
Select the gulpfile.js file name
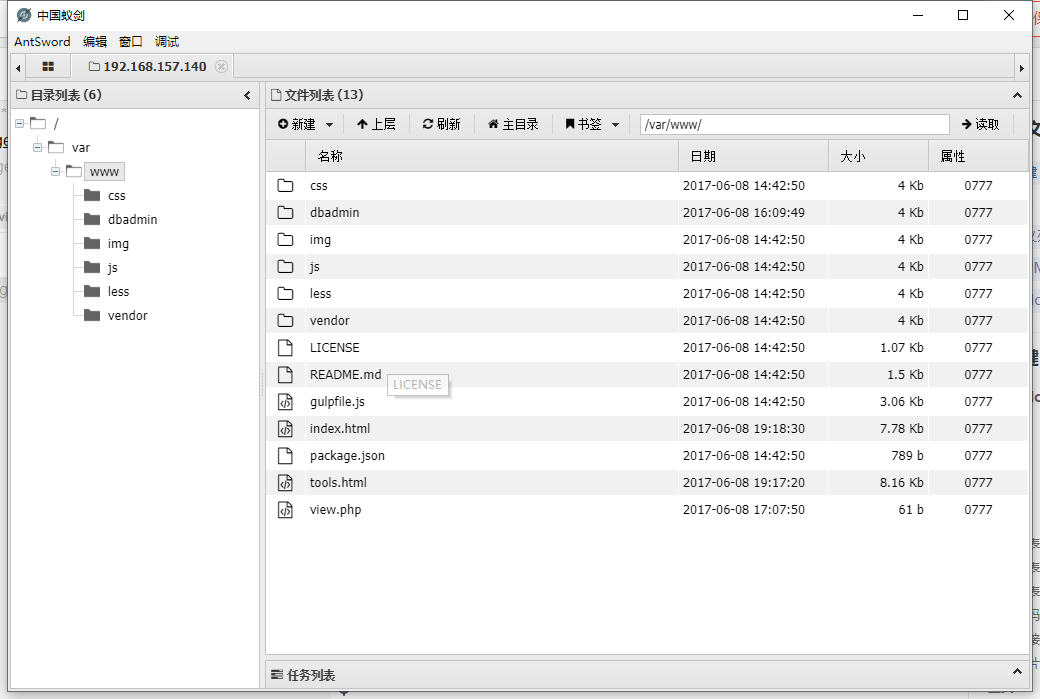338,402
